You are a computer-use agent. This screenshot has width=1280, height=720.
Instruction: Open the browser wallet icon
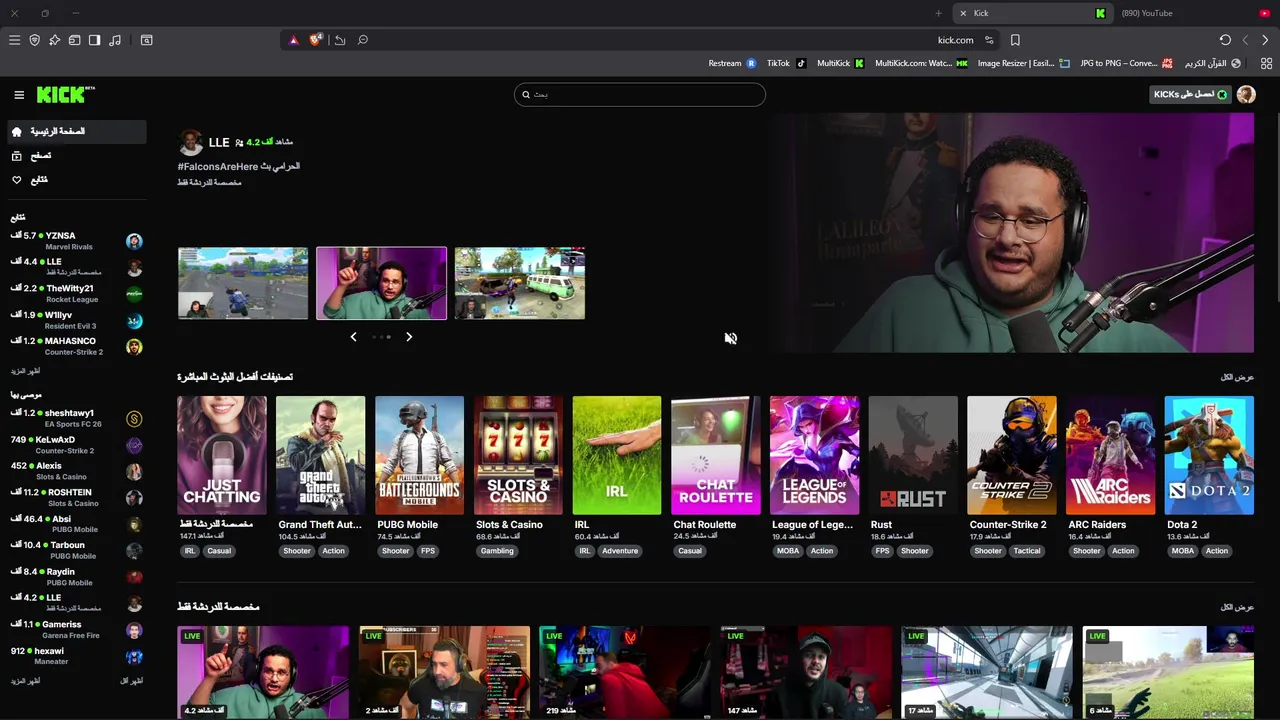tap(74, 40)
